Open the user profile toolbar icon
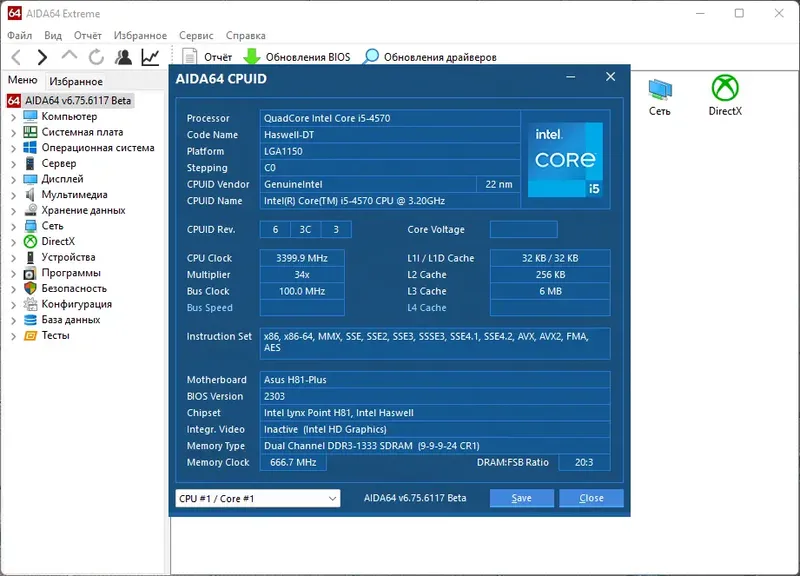Screen dimensions: 800x576 coord(123,57)
